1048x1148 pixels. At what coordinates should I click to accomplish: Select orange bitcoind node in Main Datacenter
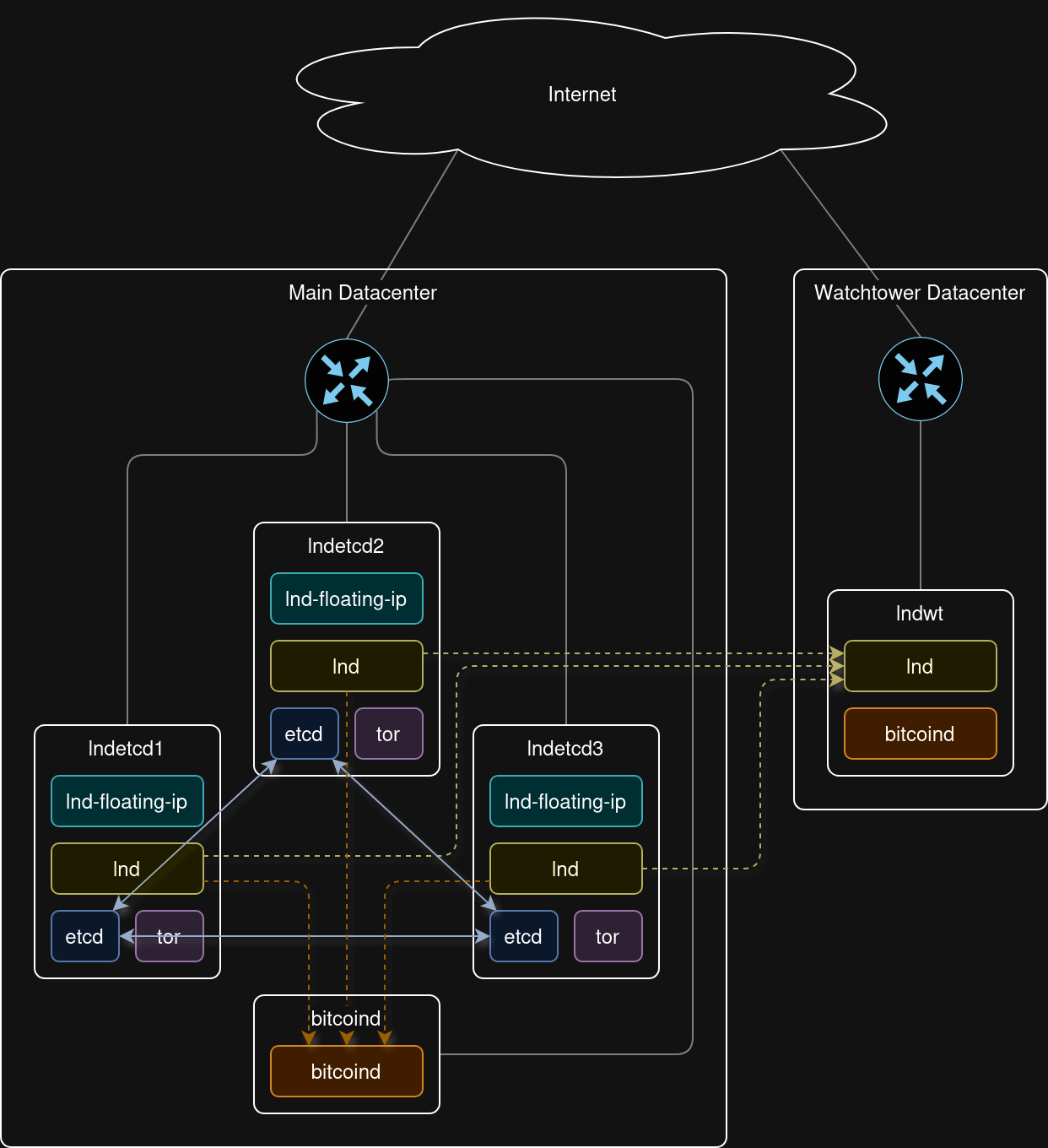point(346,1071)
